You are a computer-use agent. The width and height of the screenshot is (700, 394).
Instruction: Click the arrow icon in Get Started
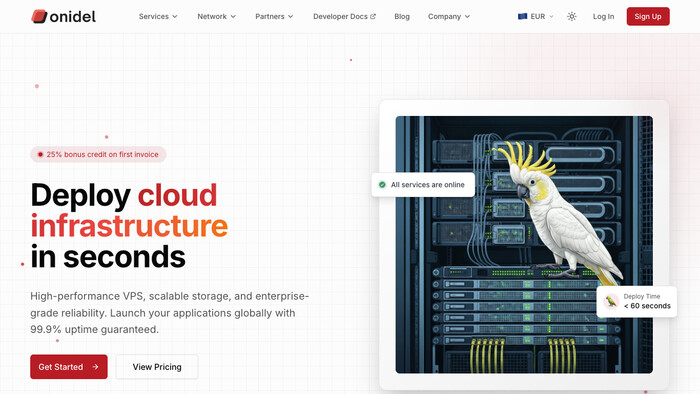pyautogui.click(x=95, y=367)
